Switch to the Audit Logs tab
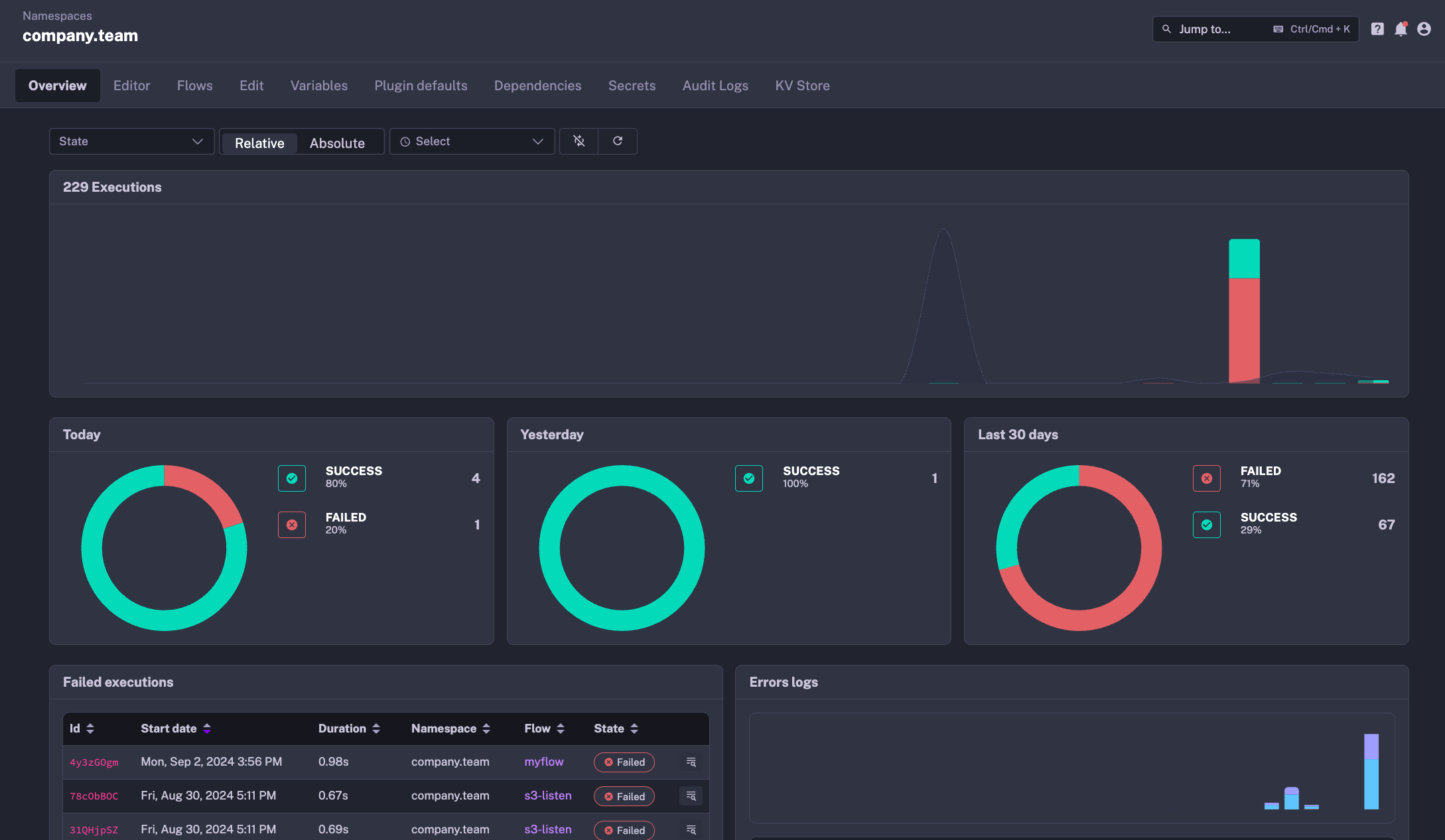Image resolution: width=1445 pixels, height=840 pixels. pyautogui.click(x=715, y=86)
